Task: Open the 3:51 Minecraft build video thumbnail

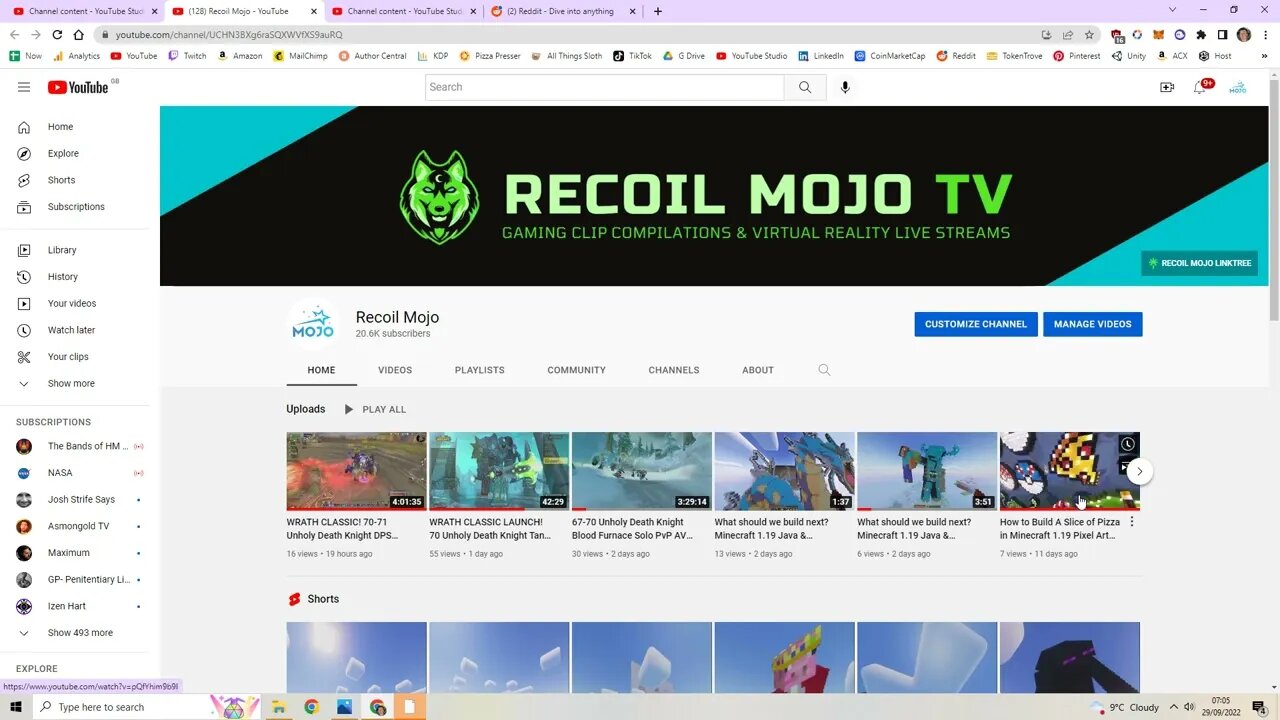Action: (x=927, y=471)
